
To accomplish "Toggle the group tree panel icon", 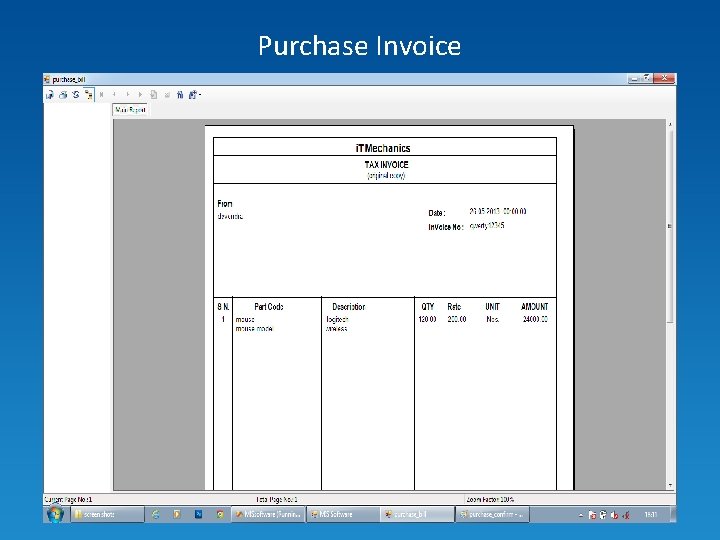I will pos(89,95).
